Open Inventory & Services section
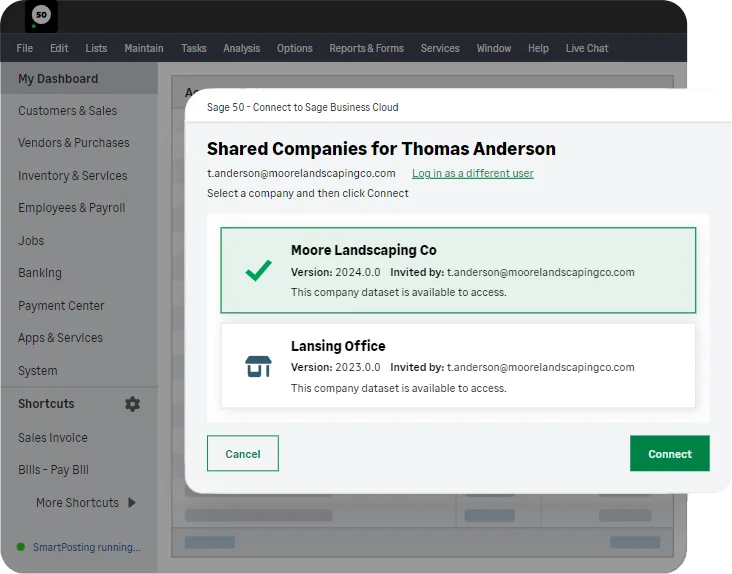 click(x=73, y=175)
